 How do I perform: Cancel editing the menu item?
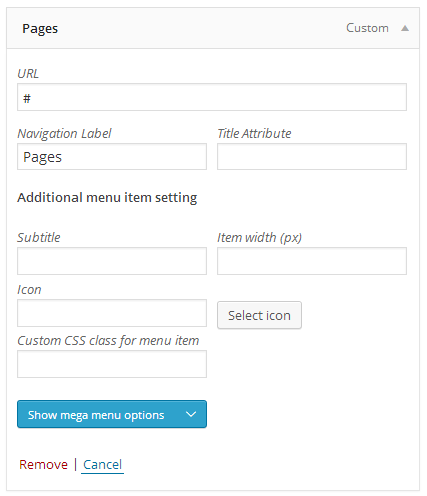tap(102, 464)
